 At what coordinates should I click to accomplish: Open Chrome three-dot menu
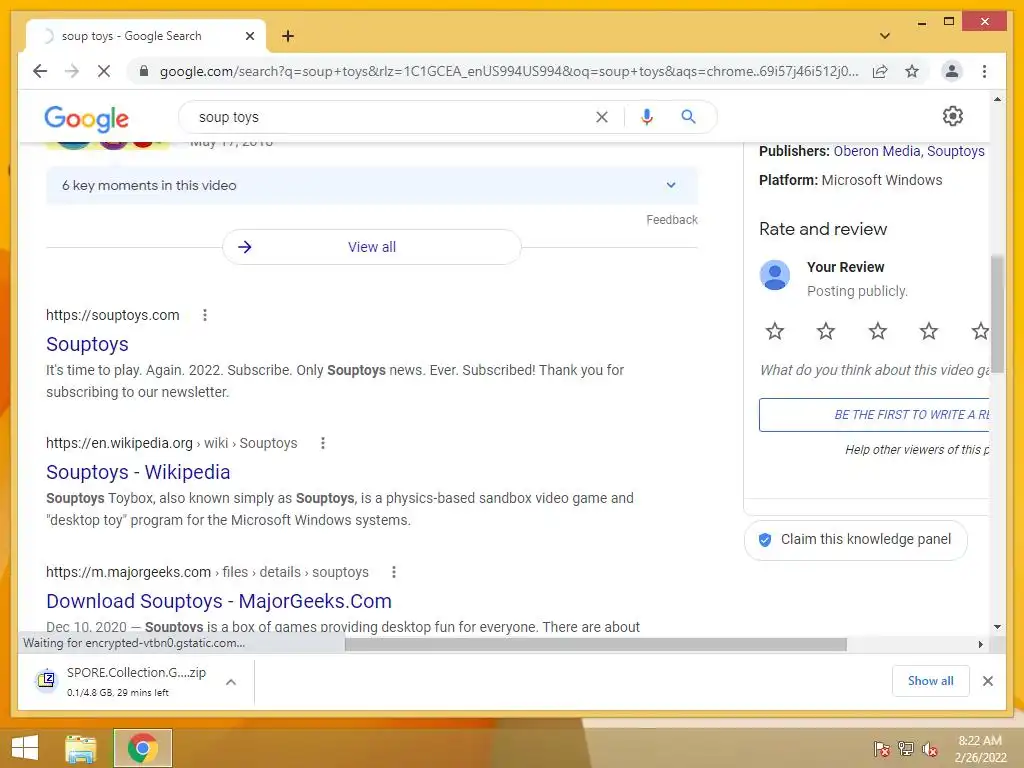[x=984, y=71]
